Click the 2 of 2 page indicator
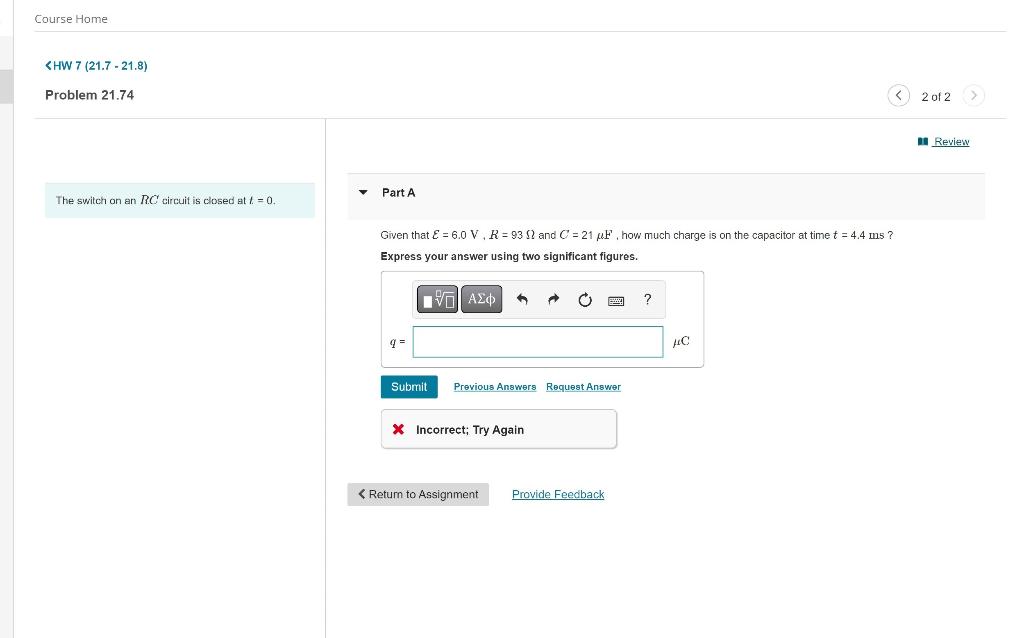 coord(936,97)
